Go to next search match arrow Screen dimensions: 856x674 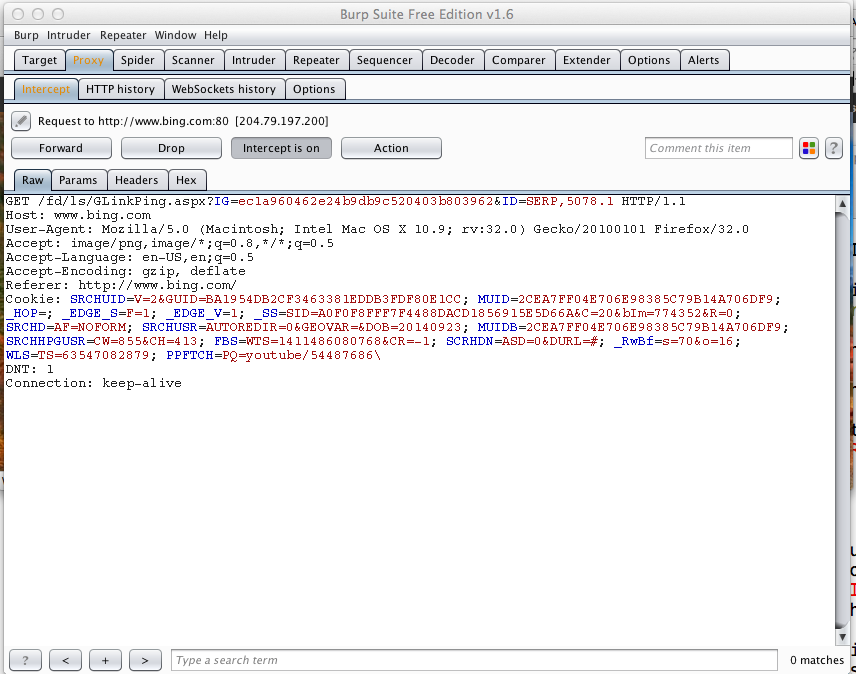click(145, 660)
